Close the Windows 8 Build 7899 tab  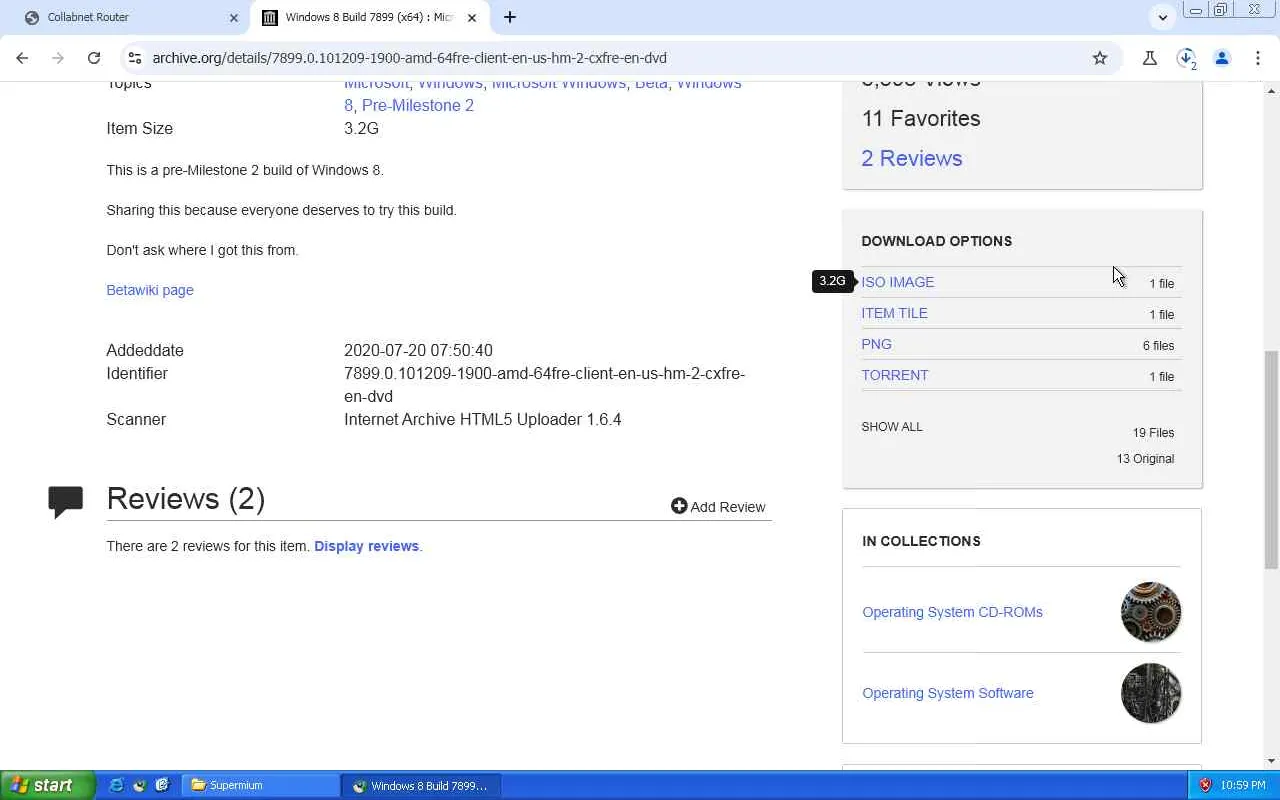pos(472,17)
